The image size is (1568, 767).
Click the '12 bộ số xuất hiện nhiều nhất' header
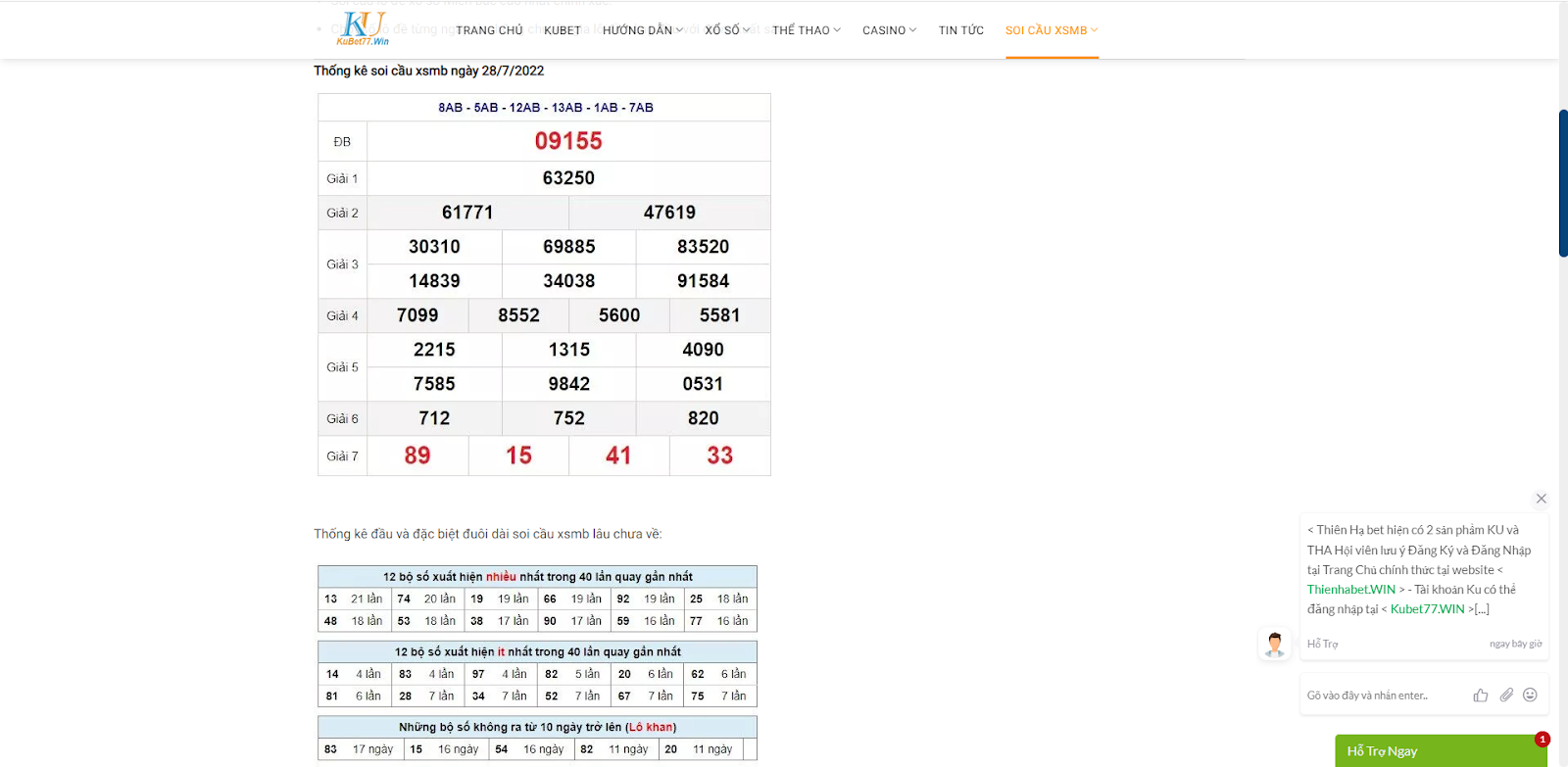coord(538,577)
